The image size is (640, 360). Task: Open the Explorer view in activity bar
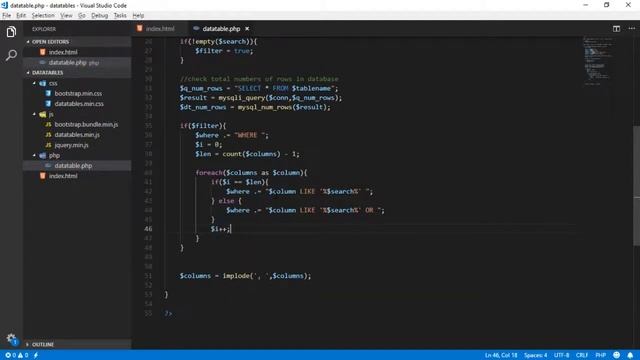pos(11,32)
